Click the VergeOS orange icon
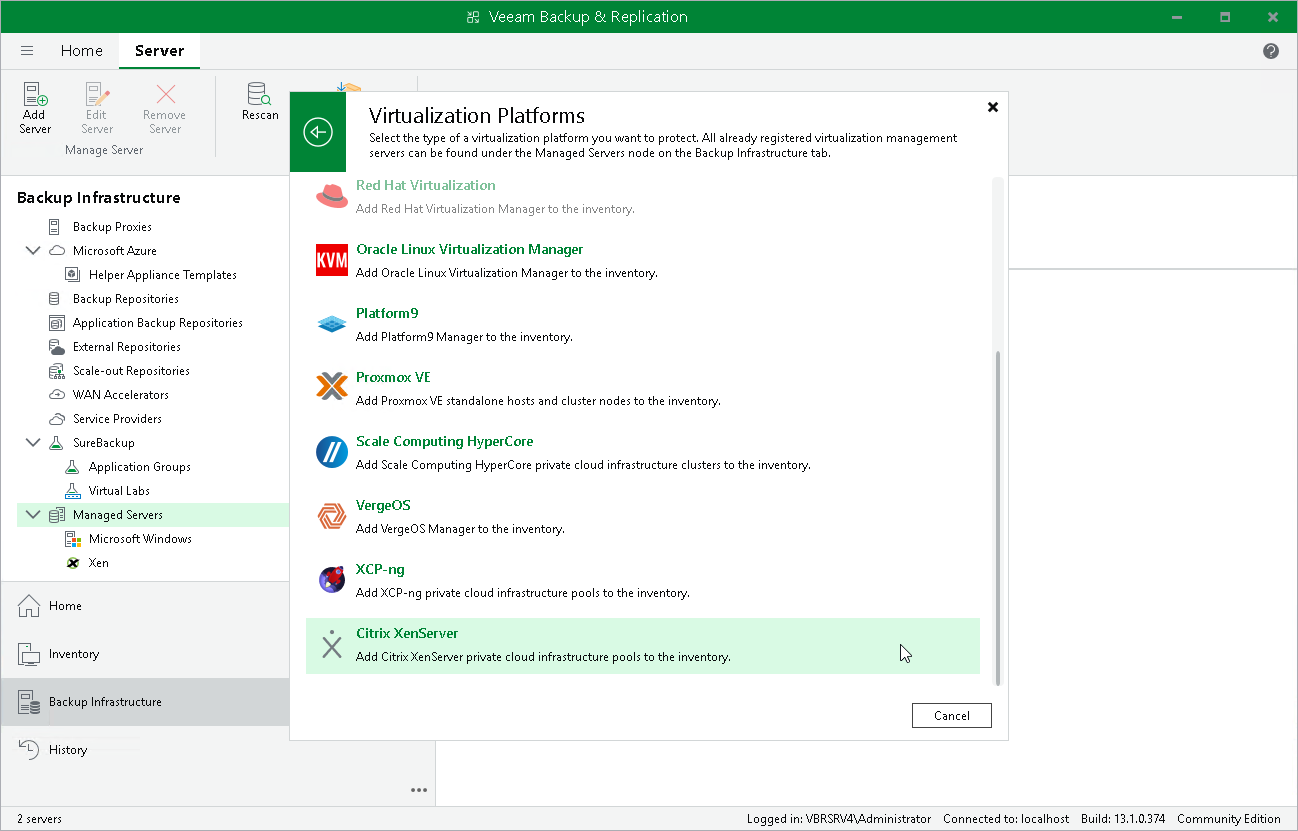The height and width of the screenshot is (831, 1298). tap(332, 516)
